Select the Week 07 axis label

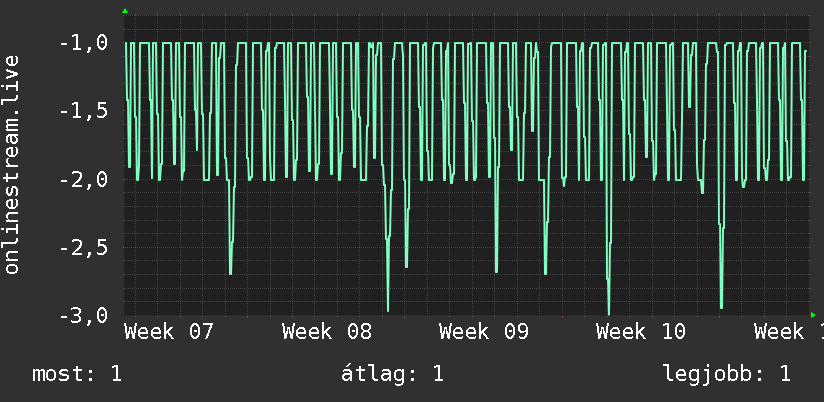[x=169, y=332]
